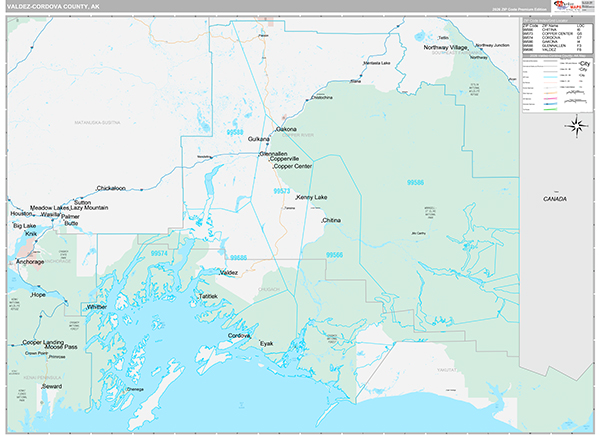
Task: Click the Whittier town label
Action: pyautogui.click(x=96, y=307)
